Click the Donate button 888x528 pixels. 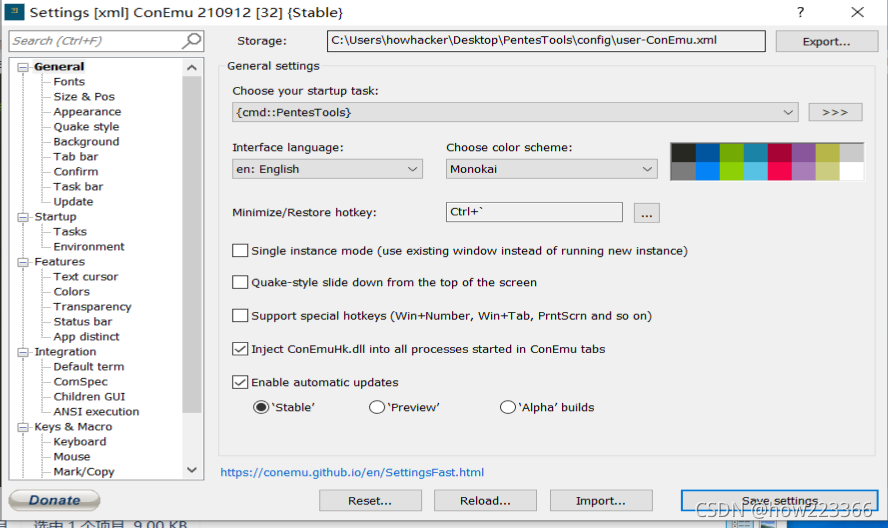pos(54,500)
